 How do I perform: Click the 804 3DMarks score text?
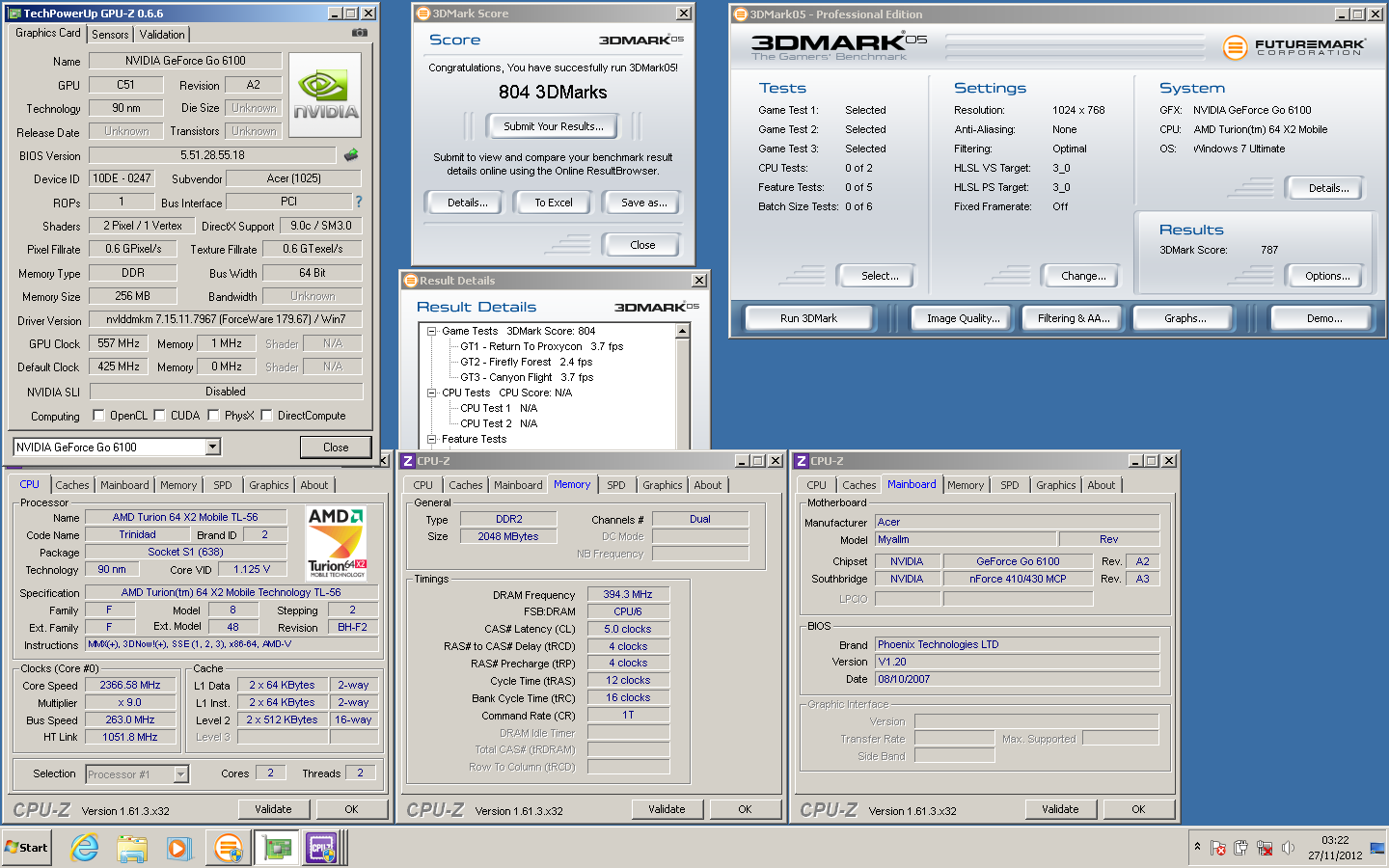tap(553, 93)
